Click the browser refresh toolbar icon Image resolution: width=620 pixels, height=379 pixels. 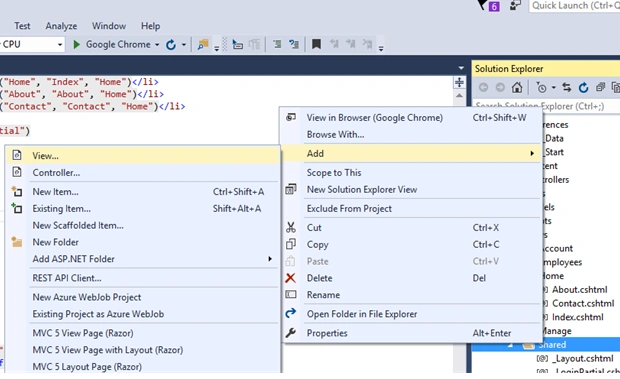(171, 45)
